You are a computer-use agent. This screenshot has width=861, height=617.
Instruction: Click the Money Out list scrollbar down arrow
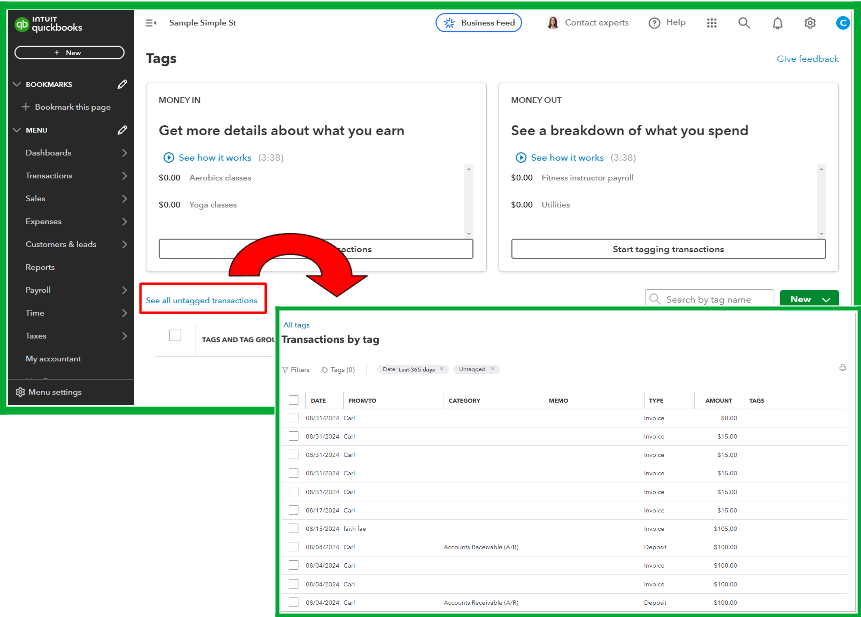tap(821, 234)
